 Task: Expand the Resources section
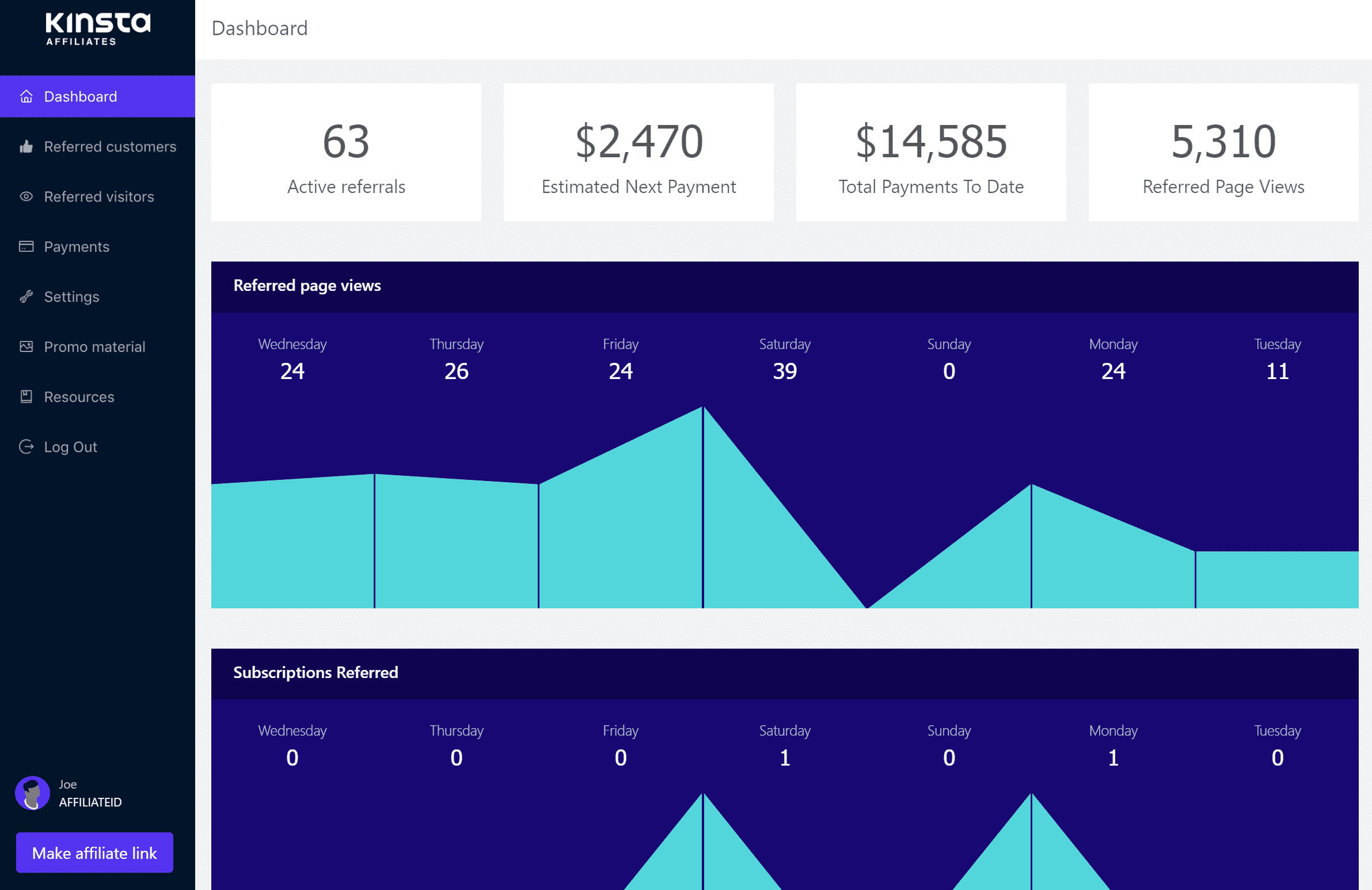[78, 396]
